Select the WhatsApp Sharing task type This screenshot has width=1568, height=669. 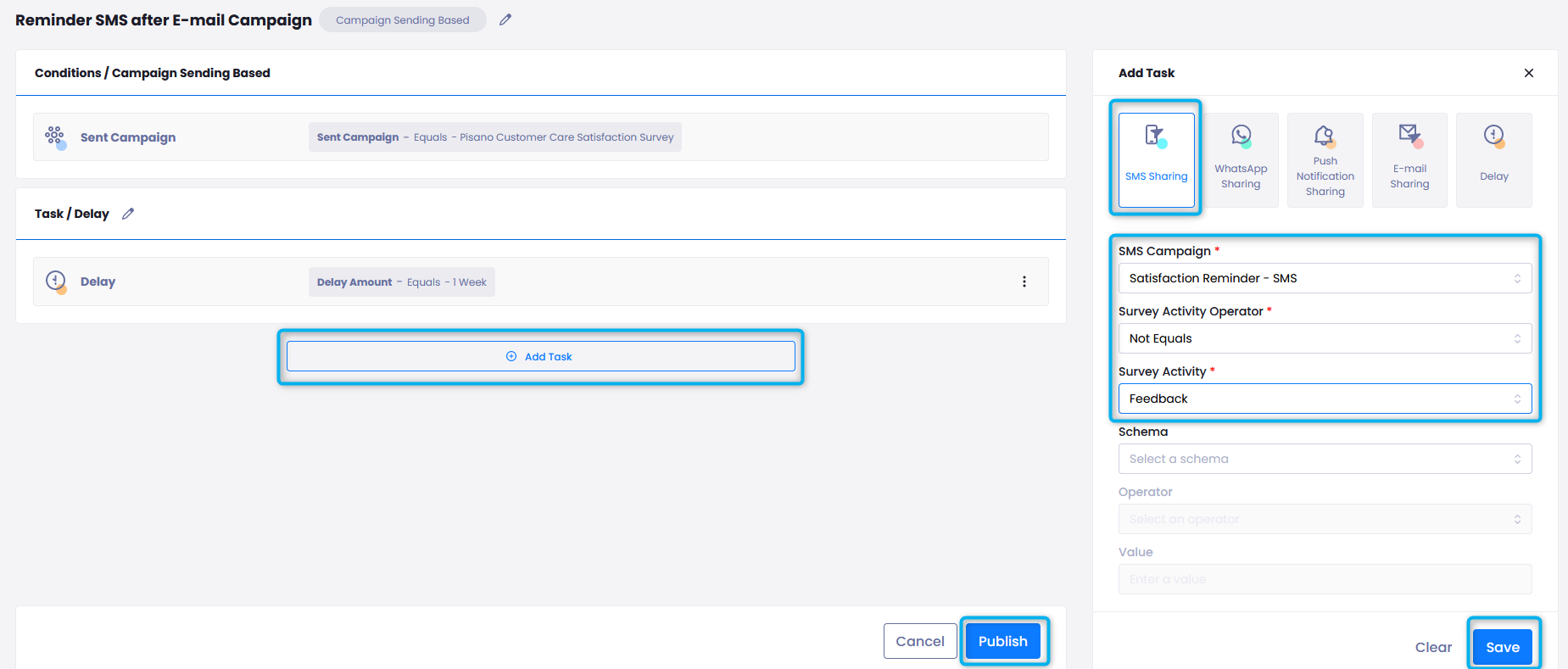pyautogui.click(x=1241, y=159)
